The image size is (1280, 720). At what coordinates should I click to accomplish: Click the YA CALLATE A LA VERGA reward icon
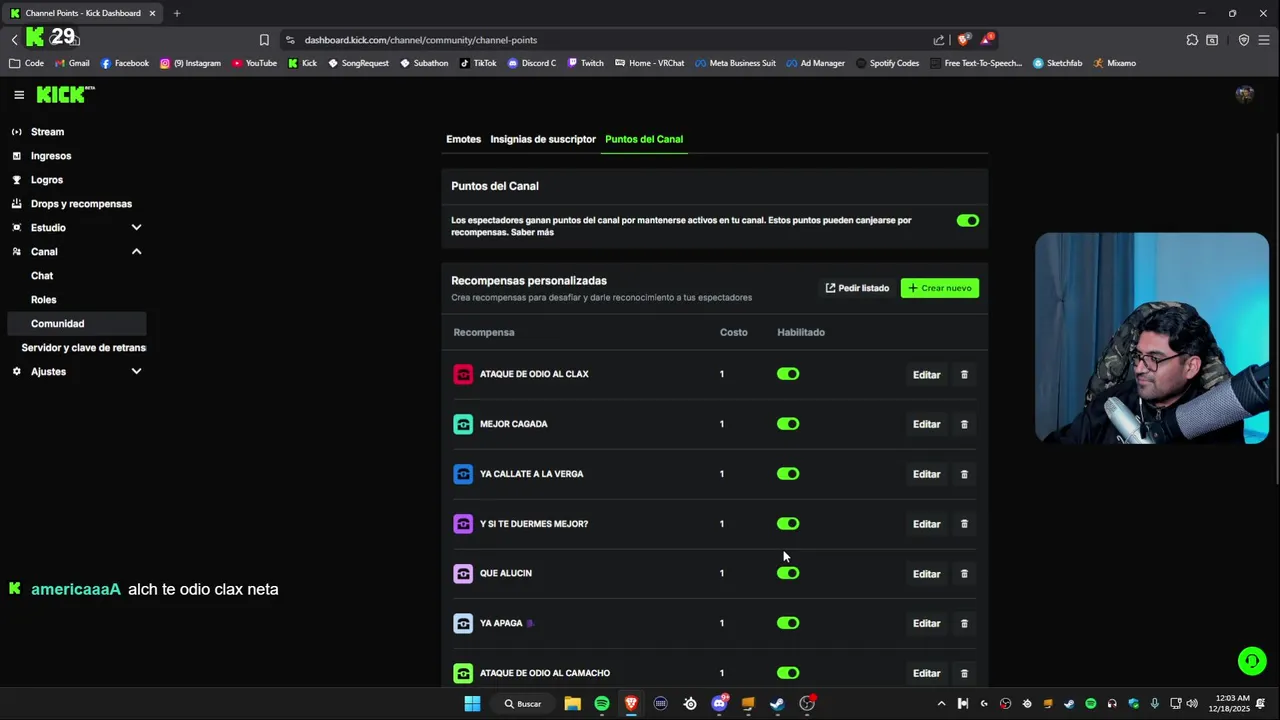coord(463,474)
